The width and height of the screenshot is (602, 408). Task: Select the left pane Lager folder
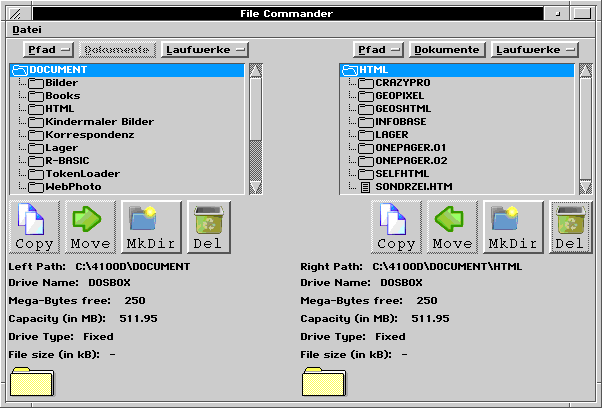pyautogui.click(x=127, y=148)
